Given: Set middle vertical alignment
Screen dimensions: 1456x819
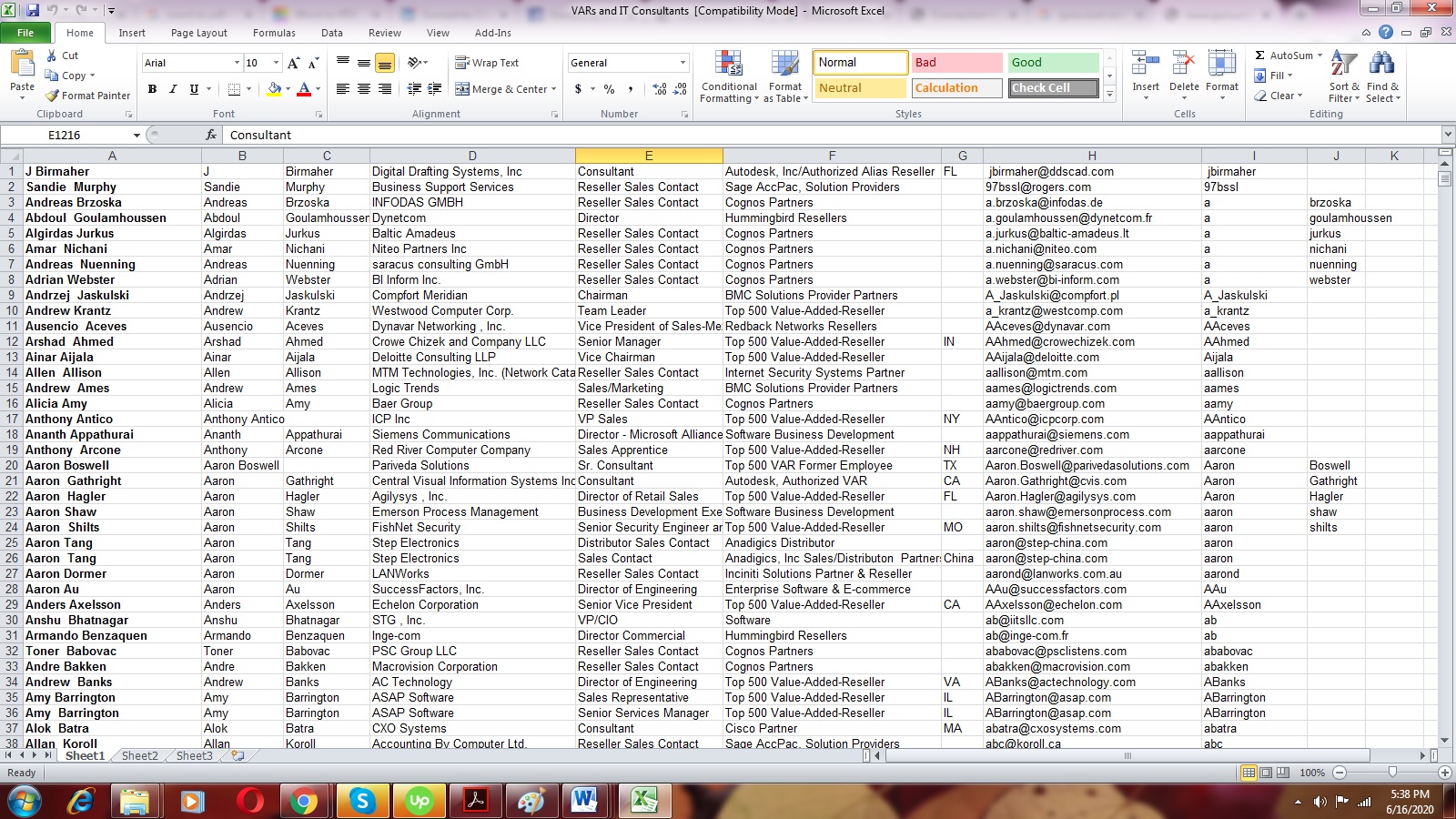Looking at the screenshot, I should pos(364,63).
